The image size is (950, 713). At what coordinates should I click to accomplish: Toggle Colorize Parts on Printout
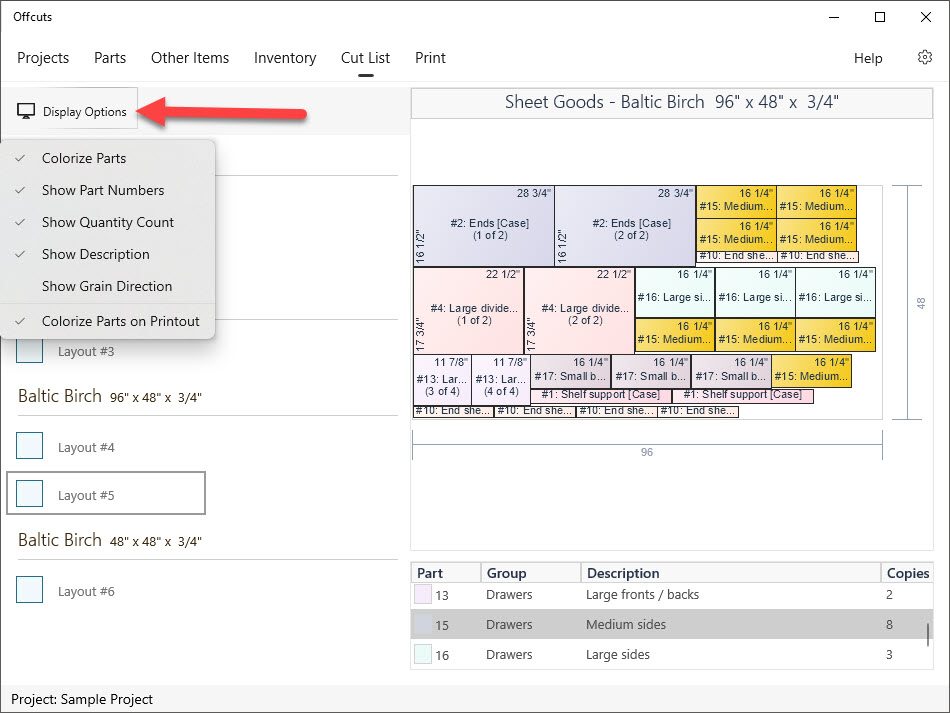pos(108,321)
